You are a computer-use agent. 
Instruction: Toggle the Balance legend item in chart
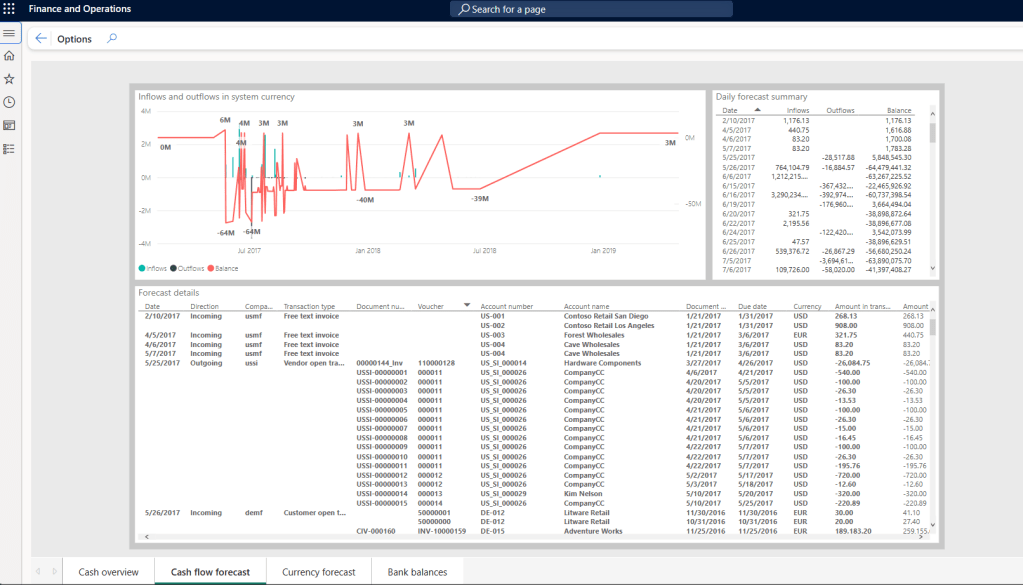(223, 268)
